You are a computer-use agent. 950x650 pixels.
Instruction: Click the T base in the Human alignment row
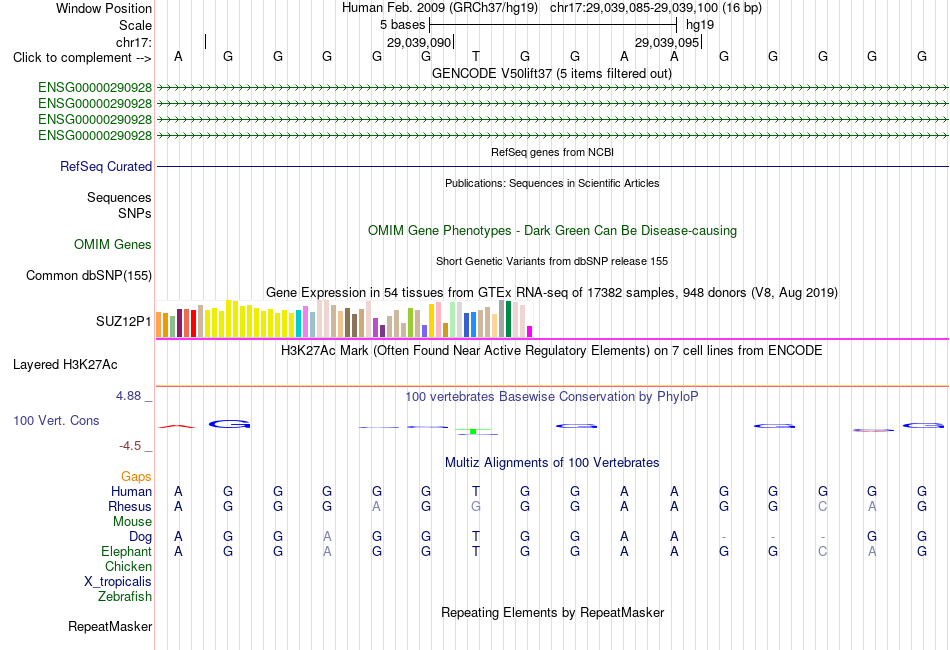point(476,491)
